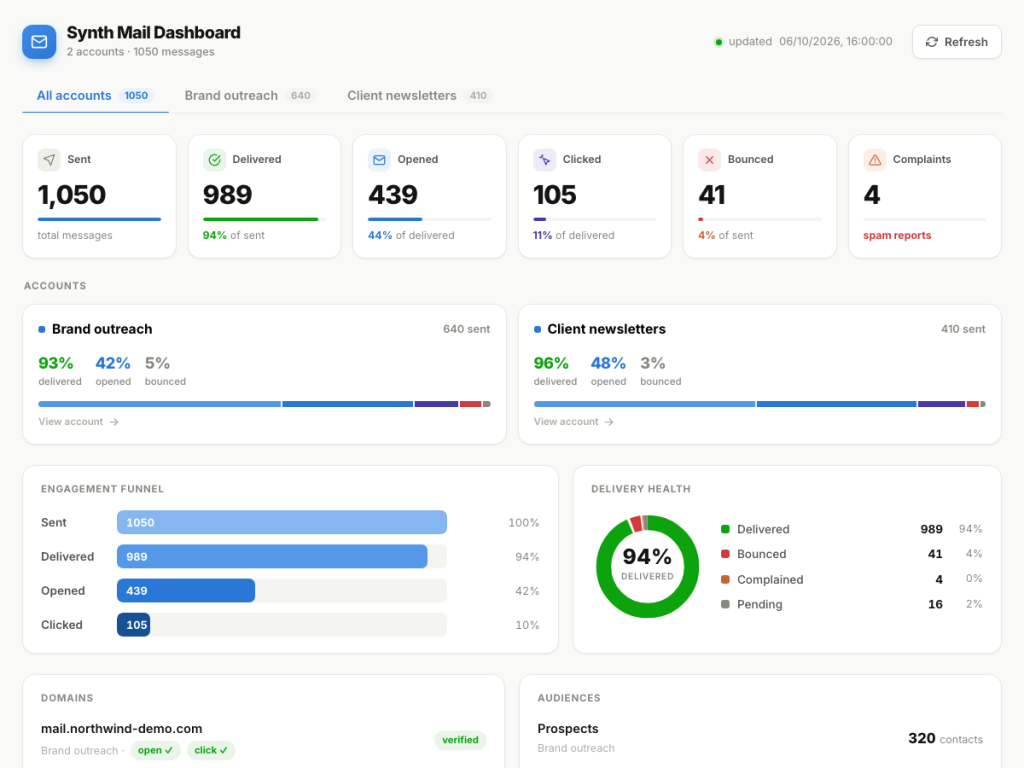Click the 94% of sent caption
Image resolution: width=1024 pixels, height=768 pixels.
click(234, 235)
